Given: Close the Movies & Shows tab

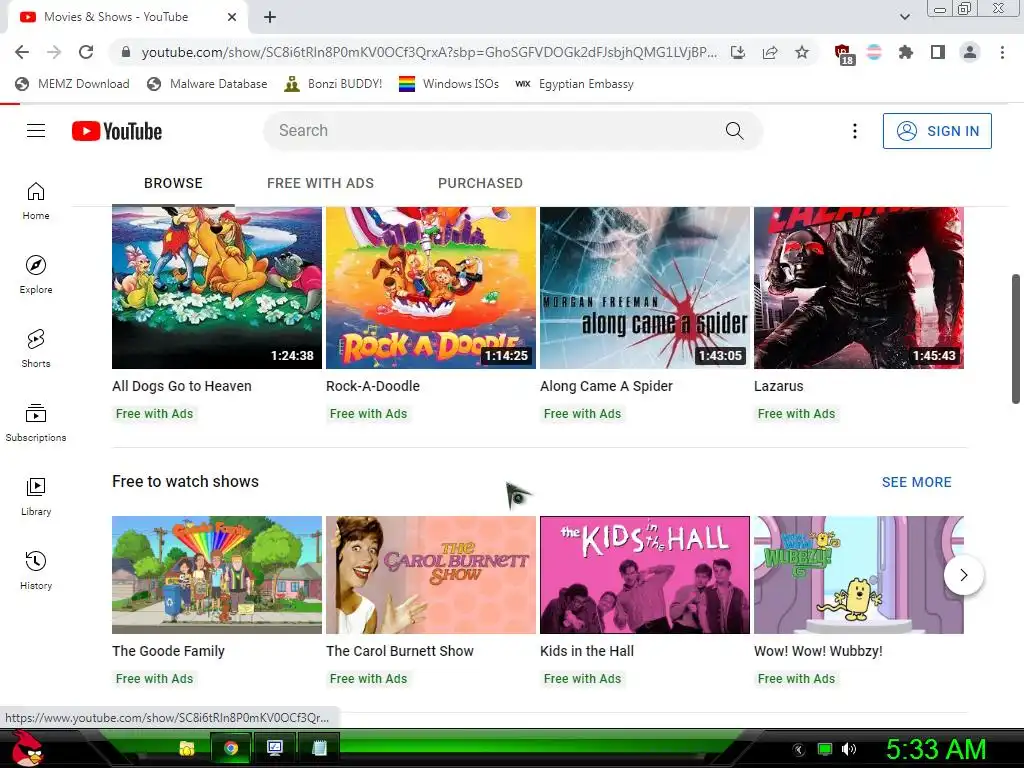Looking at the screenshot, I should [x=232, y=17].
